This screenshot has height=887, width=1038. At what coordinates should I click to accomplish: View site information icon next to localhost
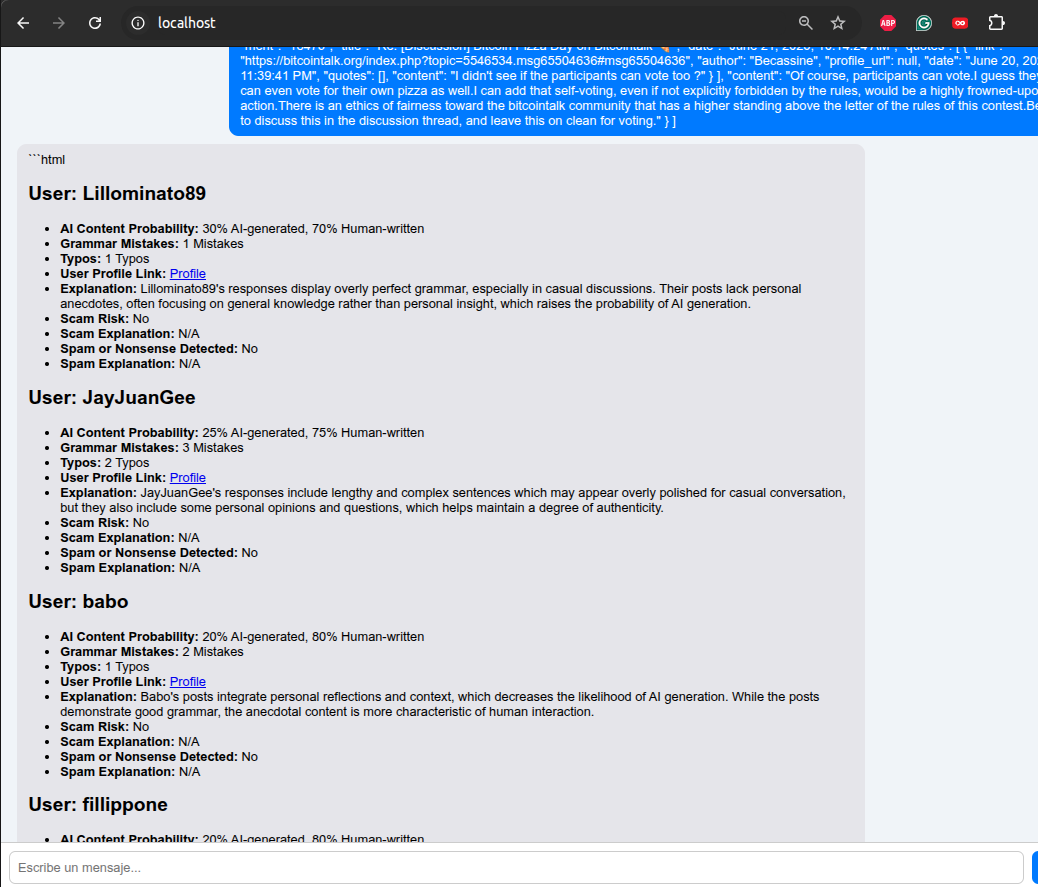click(138, 23)
